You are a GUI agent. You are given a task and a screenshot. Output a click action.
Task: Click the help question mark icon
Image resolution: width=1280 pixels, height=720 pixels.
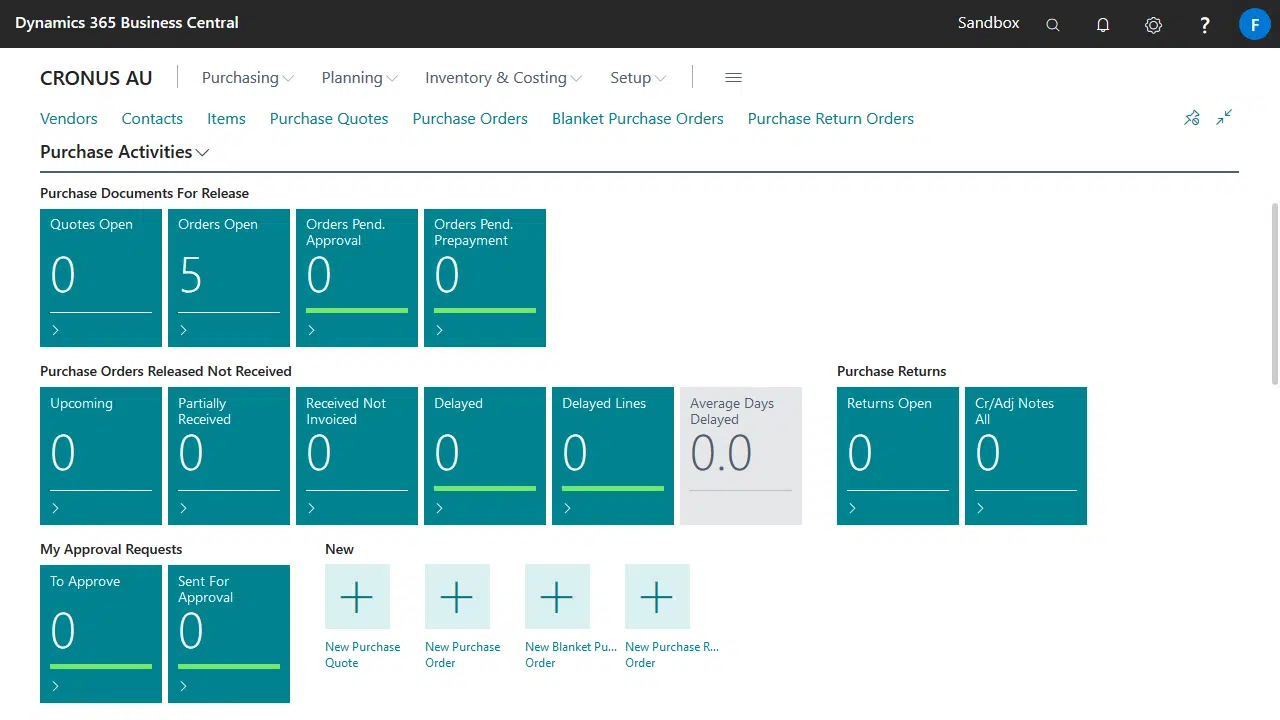tap(1205, 25)
